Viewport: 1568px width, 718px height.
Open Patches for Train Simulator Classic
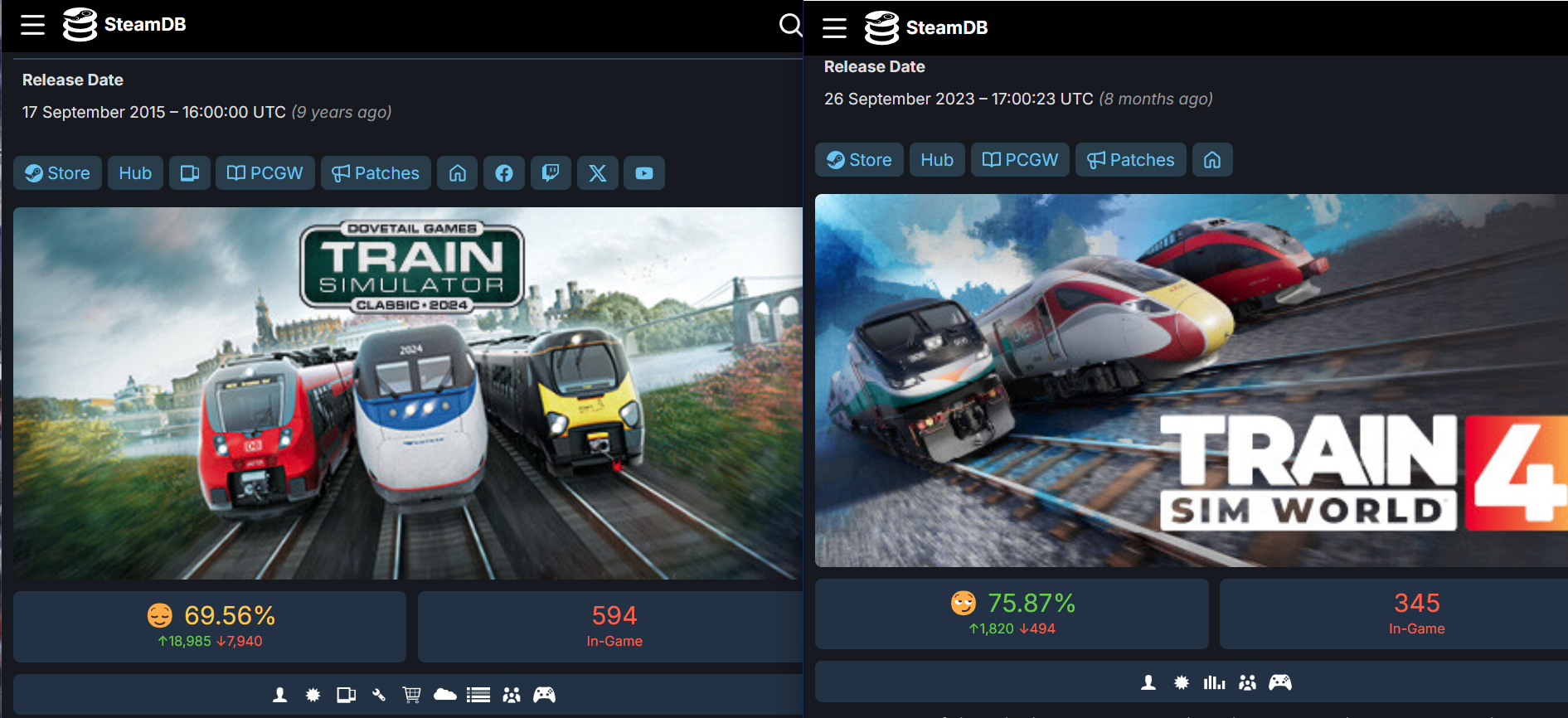pyautogui.click(x=376, y=173)
